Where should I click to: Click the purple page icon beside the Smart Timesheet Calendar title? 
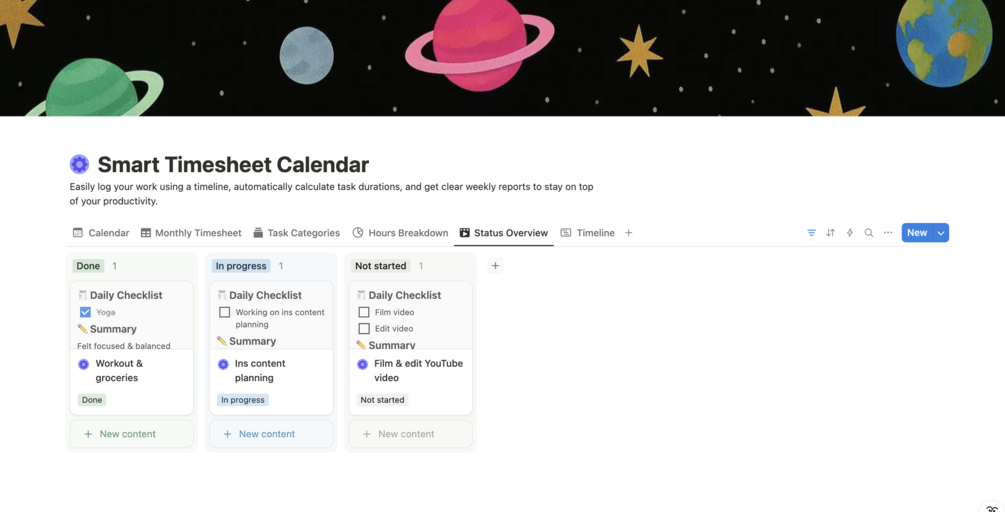click(x=79, y=164)
